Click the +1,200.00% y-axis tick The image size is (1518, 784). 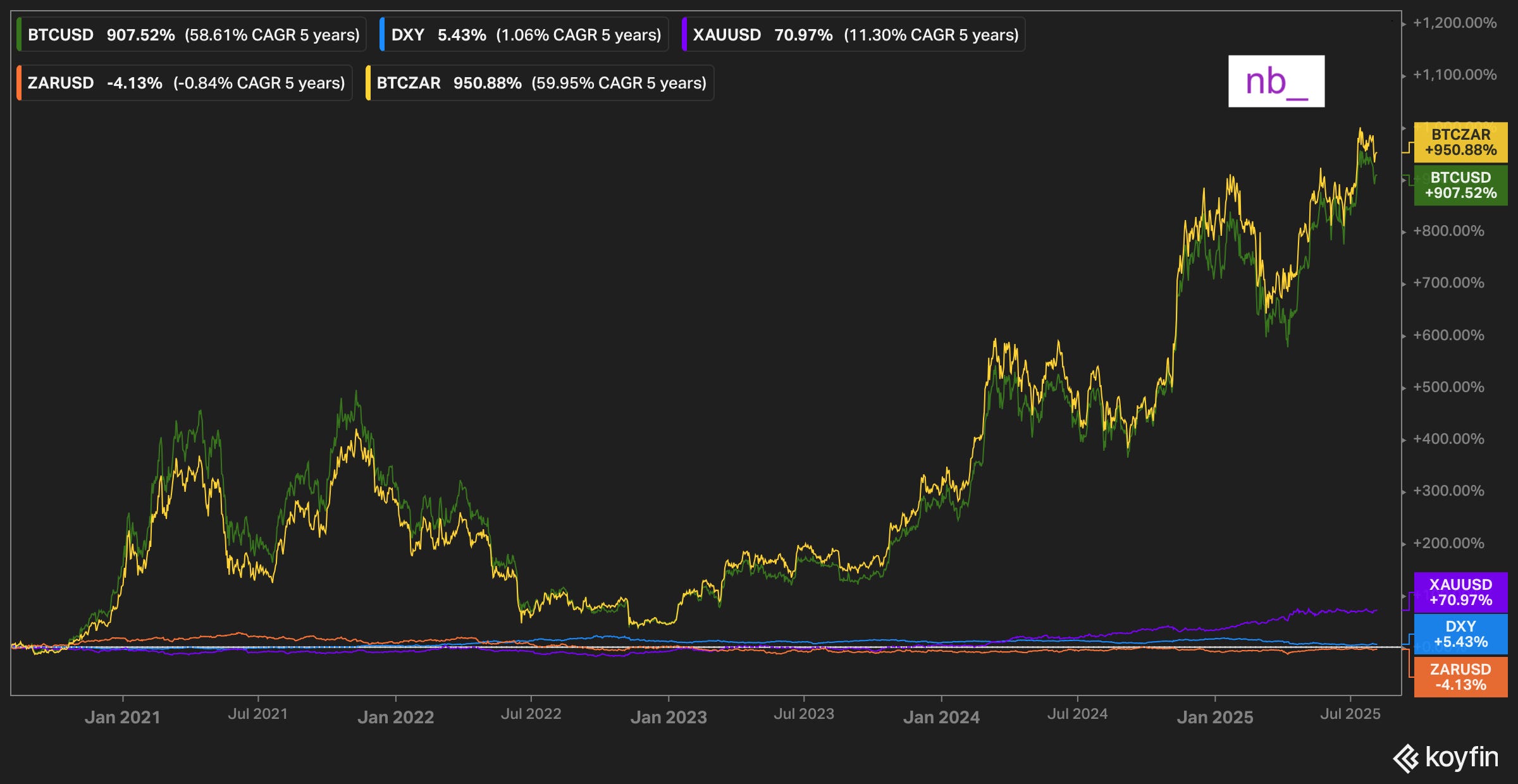1454,23
